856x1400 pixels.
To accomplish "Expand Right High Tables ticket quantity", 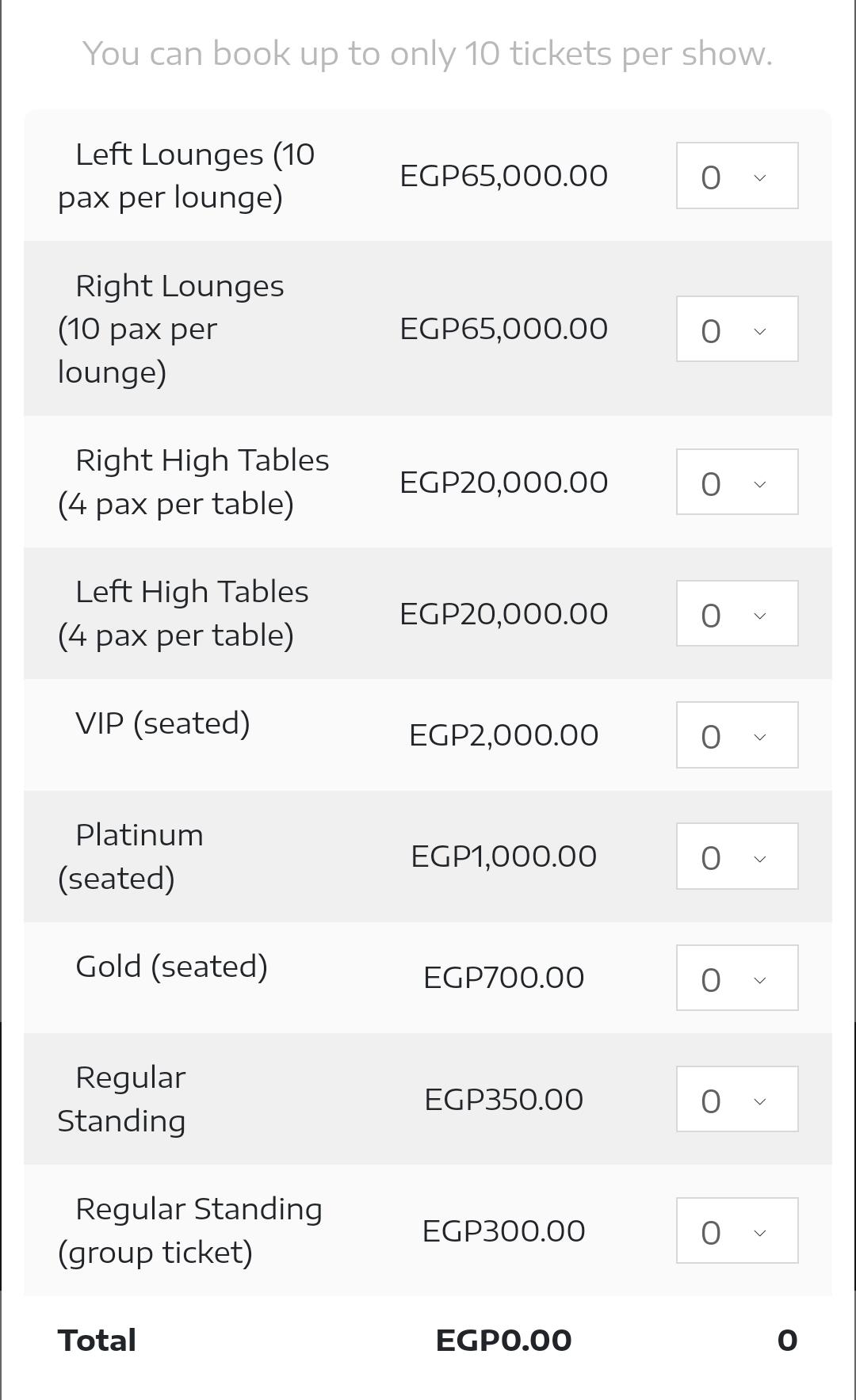I will point(736,482).
